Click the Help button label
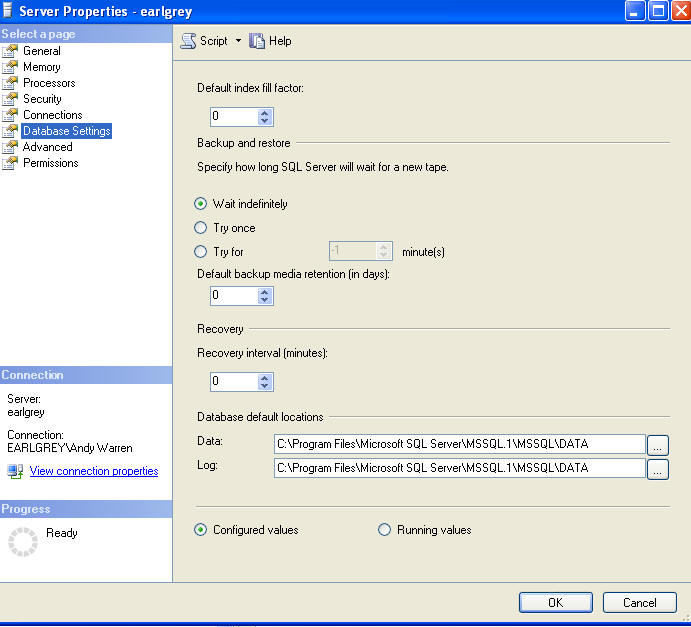The width and height of the screenshot is (691, 627). 280,41
